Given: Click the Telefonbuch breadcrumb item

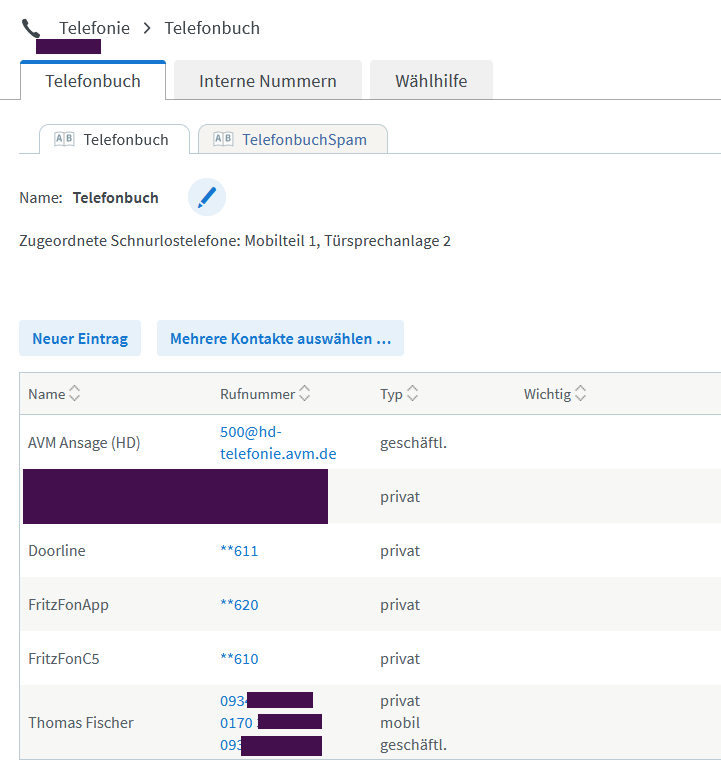Looking at the screenshot, I should 212,28.
